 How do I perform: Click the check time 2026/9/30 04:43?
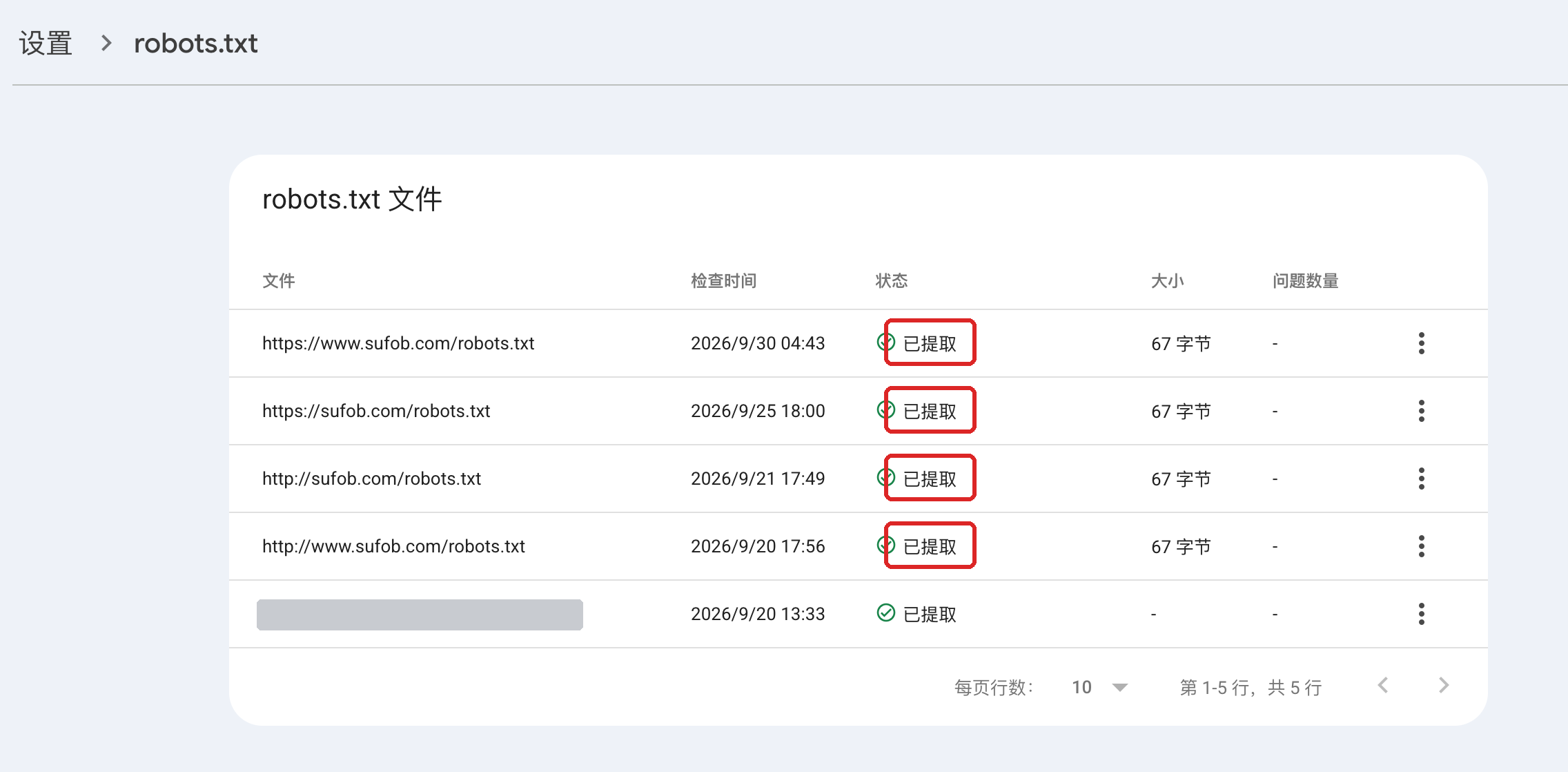click(758, 343)
